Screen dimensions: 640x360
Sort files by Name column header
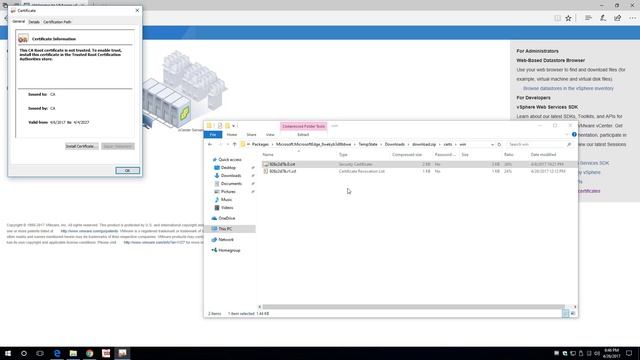pos(268,155)
